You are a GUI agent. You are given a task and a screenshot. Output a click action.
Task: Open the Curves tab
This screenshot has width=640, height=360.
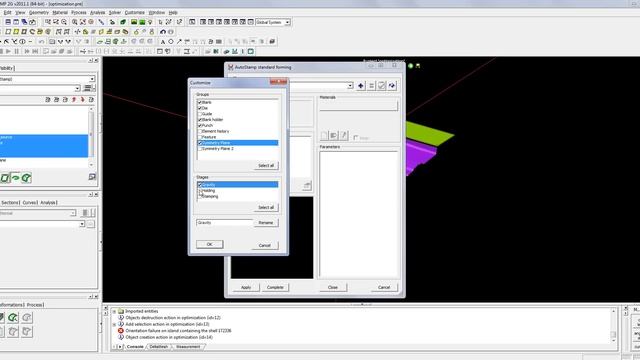(29, 202)
